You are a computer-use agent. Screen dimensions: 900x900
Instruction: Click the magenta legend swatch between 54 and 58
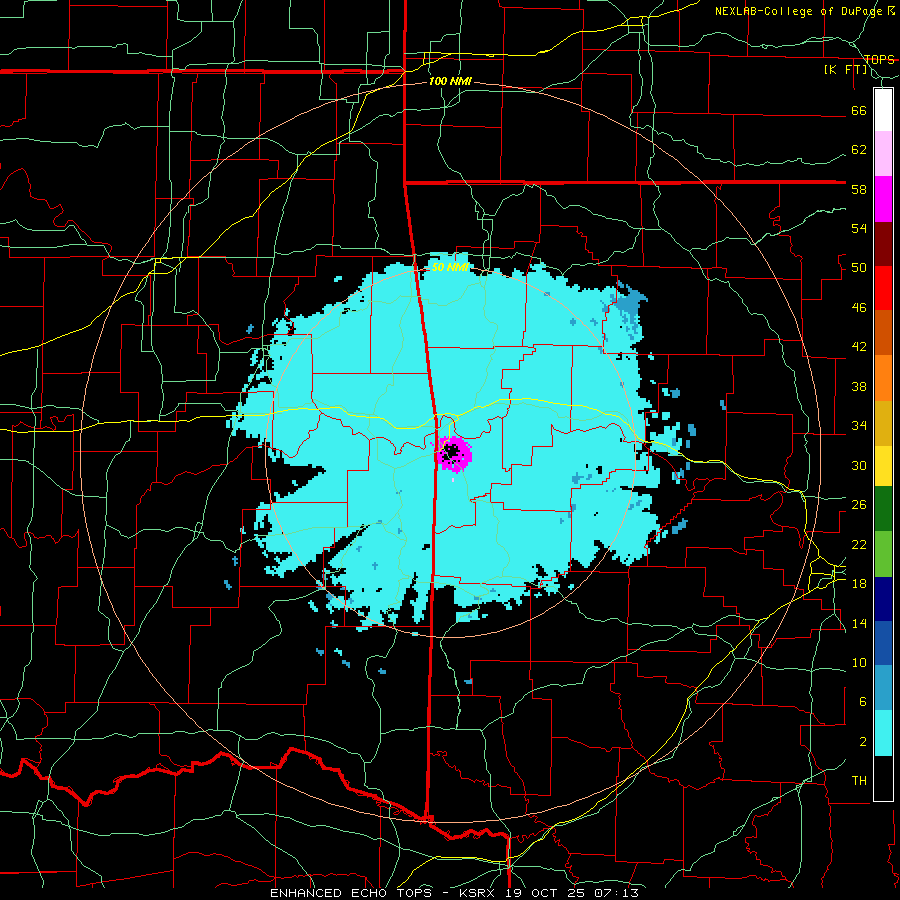pos(883,199)
